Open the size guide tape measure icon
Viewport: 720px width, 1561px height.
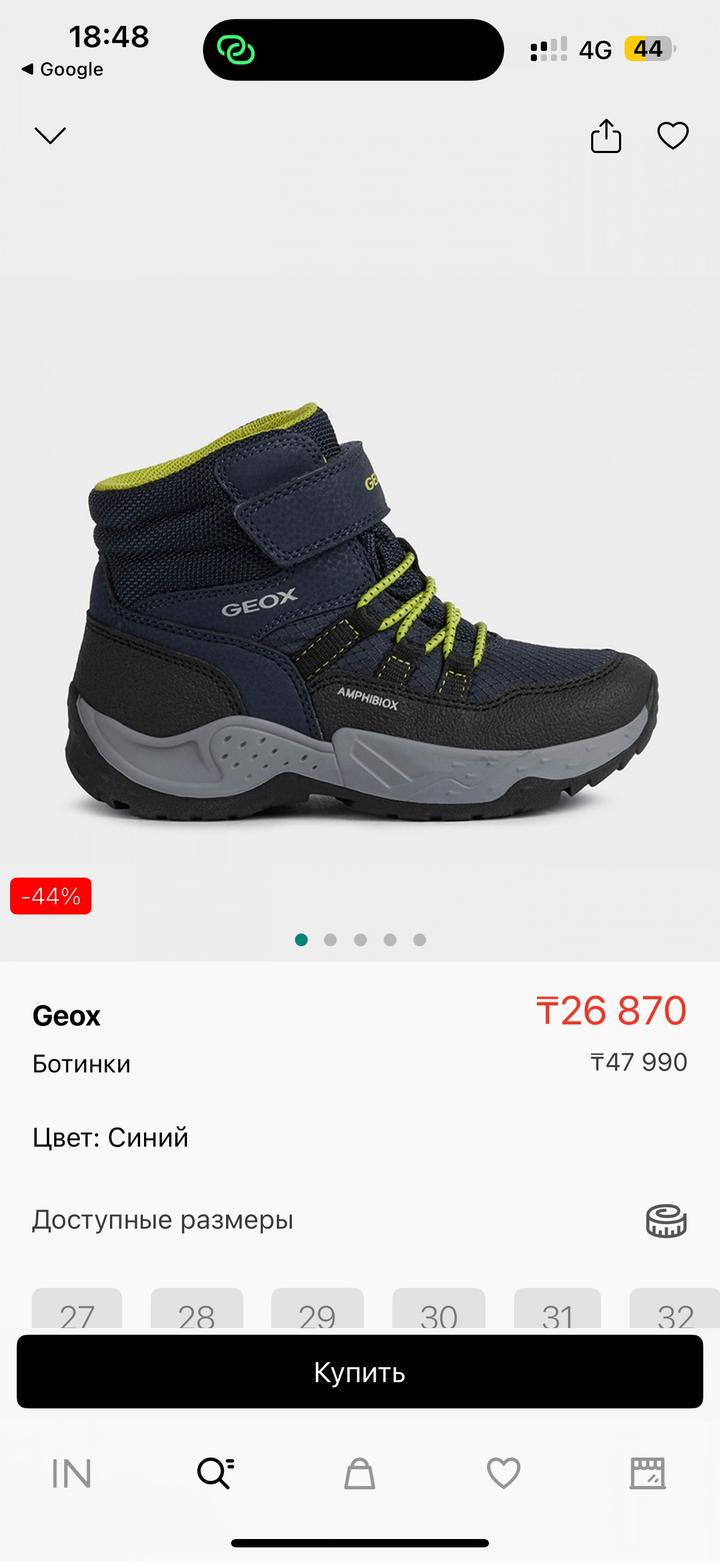666,1220
